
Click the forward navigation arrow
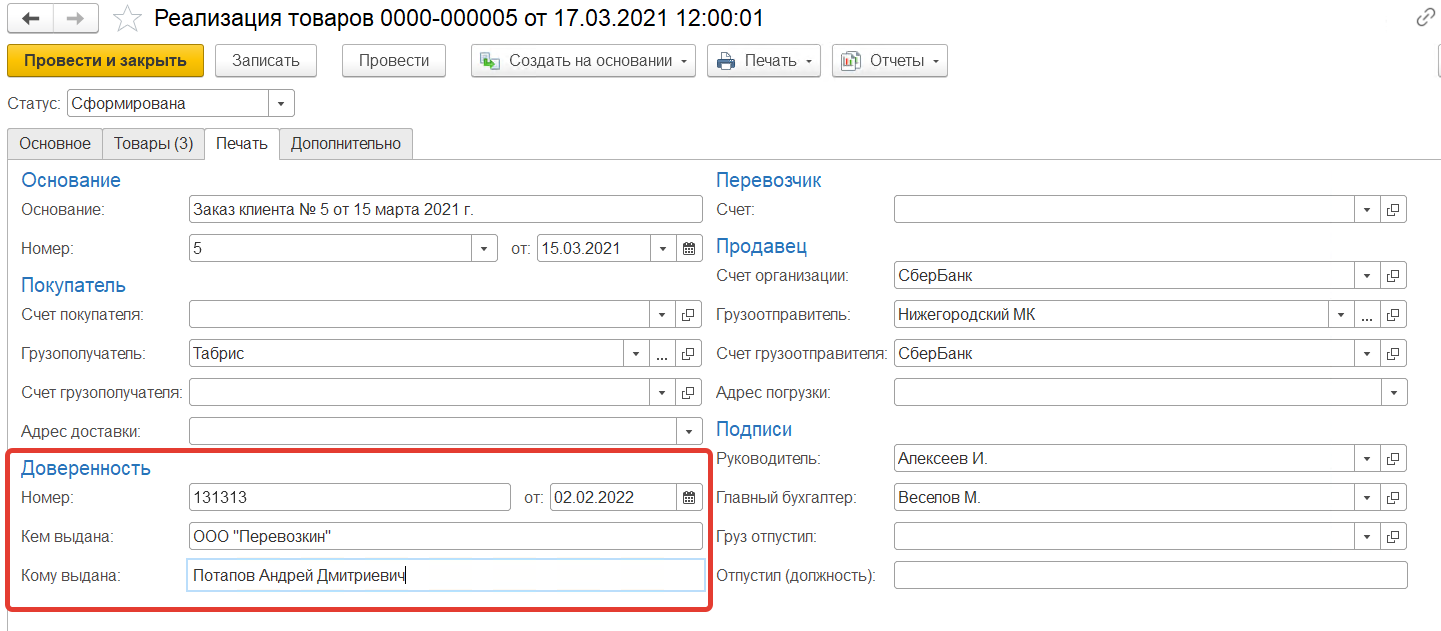pyautogui.click(x=75, y=19)
